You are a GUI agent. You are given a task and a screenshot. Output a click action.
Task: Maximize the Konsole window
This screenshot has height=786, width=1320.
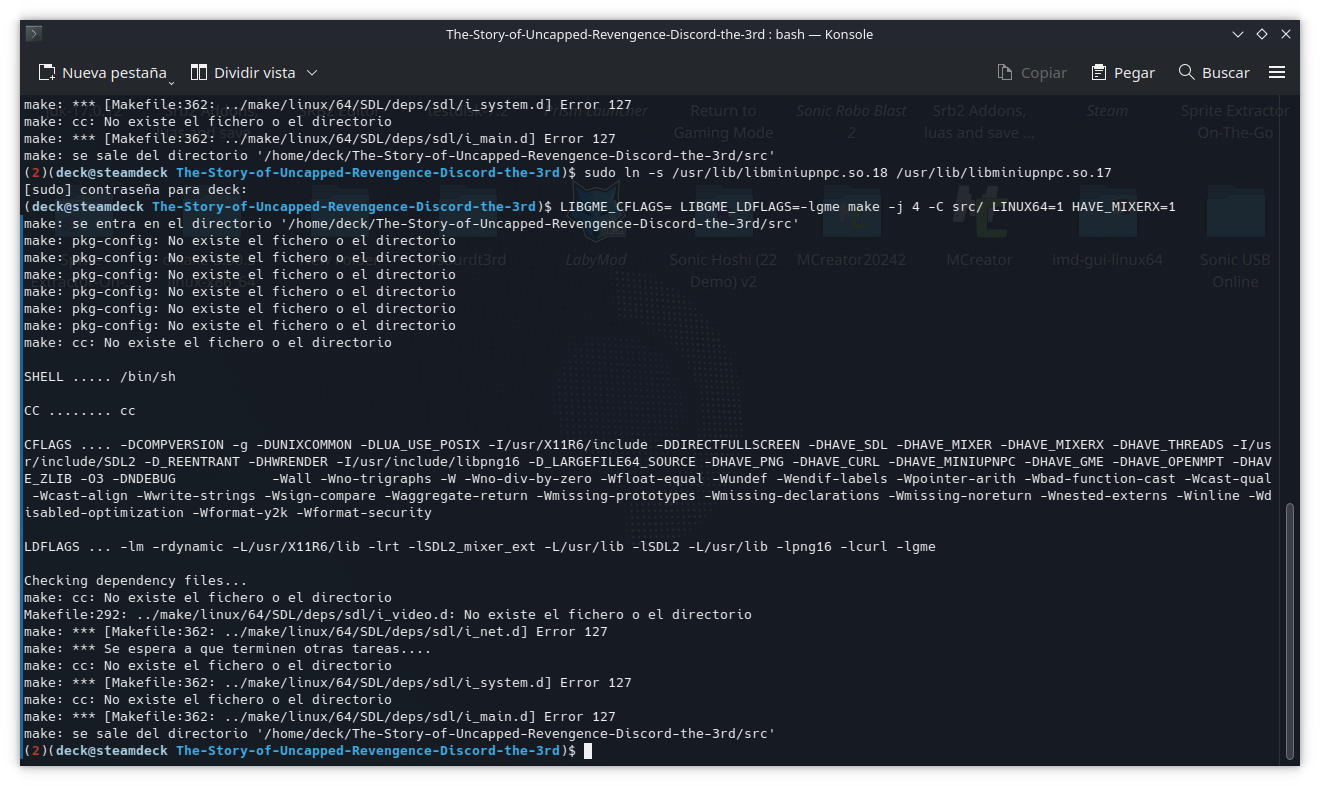point(1262,34)
